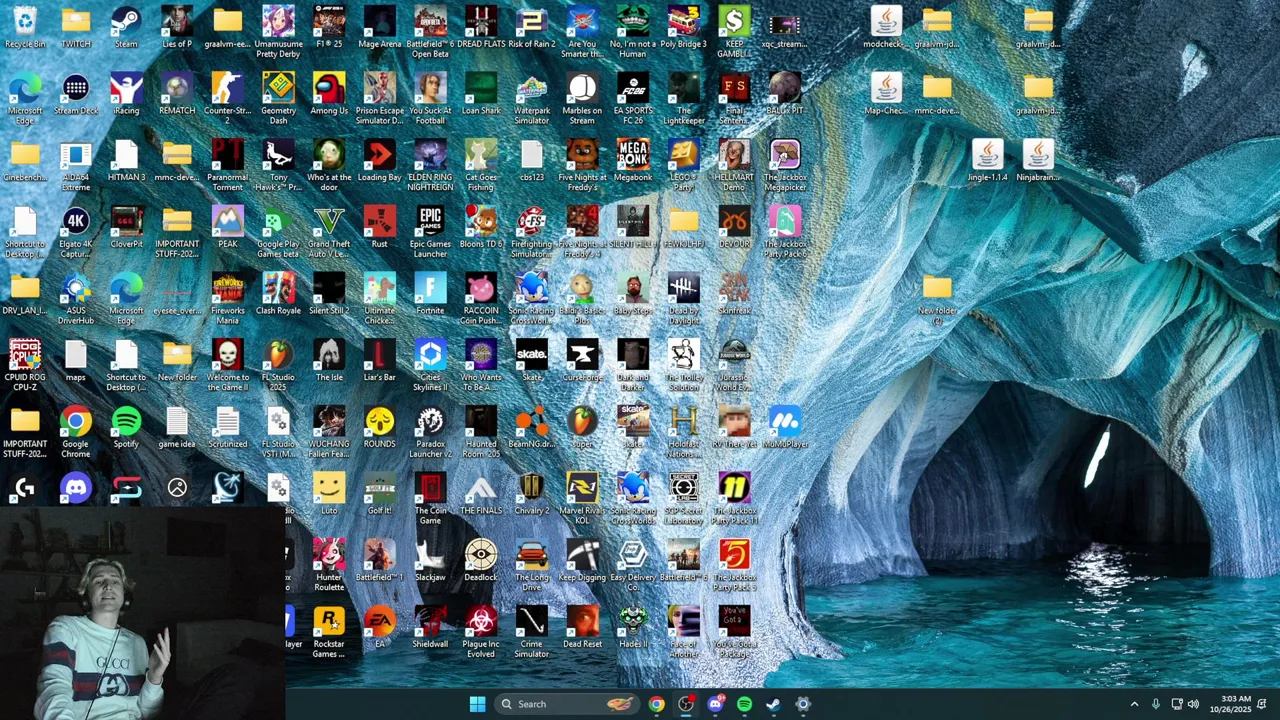The image size is (1280, 720).
Task: Open MuMuPlayer desktop icon
Action: click(785, 427)
